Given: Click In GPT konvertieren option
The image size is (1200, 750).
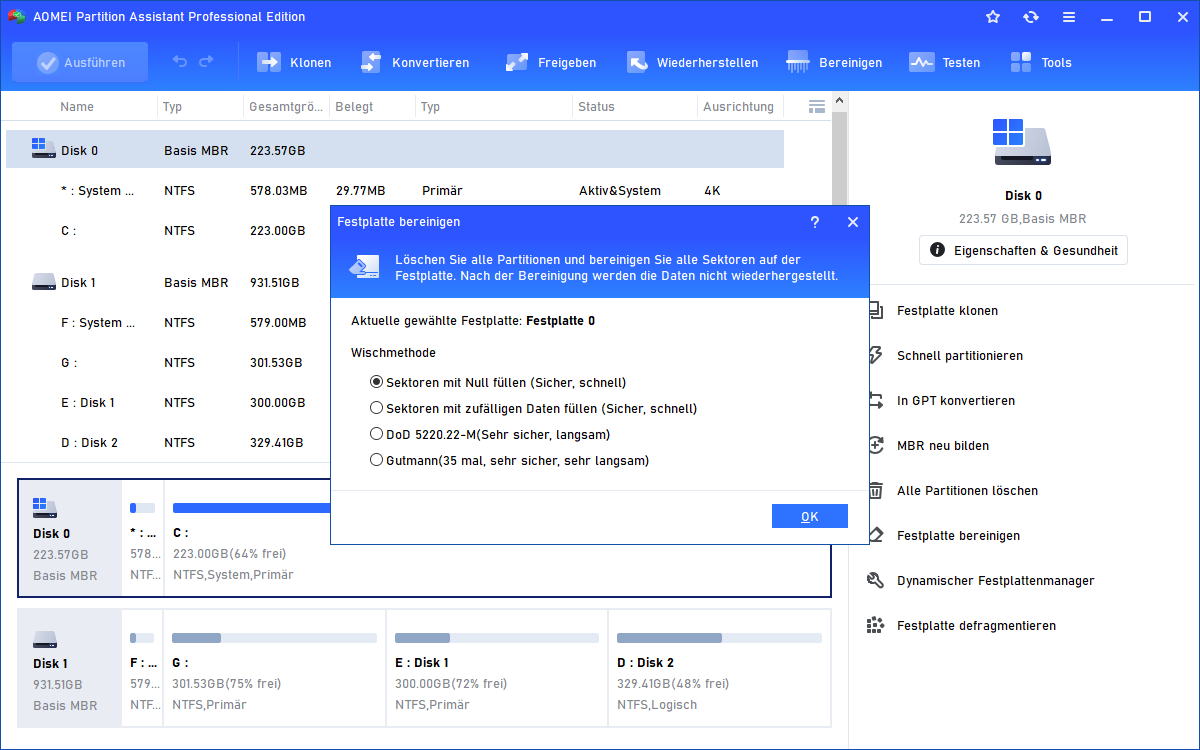Looking at the screenshot, I should [955, 401].
